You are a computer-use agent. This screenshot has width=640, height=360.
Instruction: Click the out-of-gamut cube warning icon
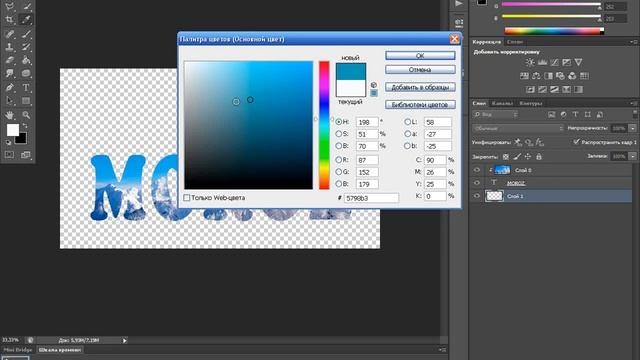[373, 85]
